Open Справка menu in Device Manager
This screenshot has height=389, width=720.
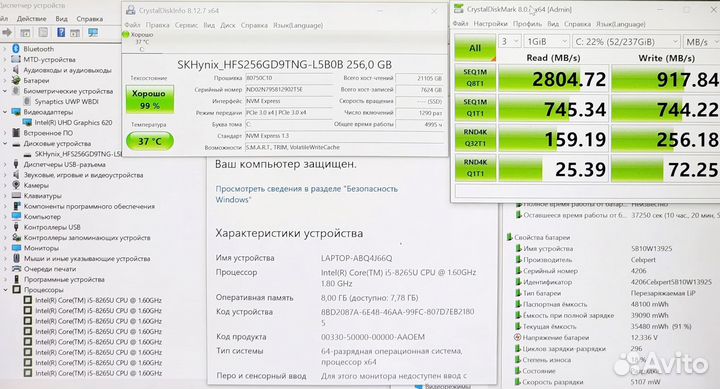coord(90,19)
